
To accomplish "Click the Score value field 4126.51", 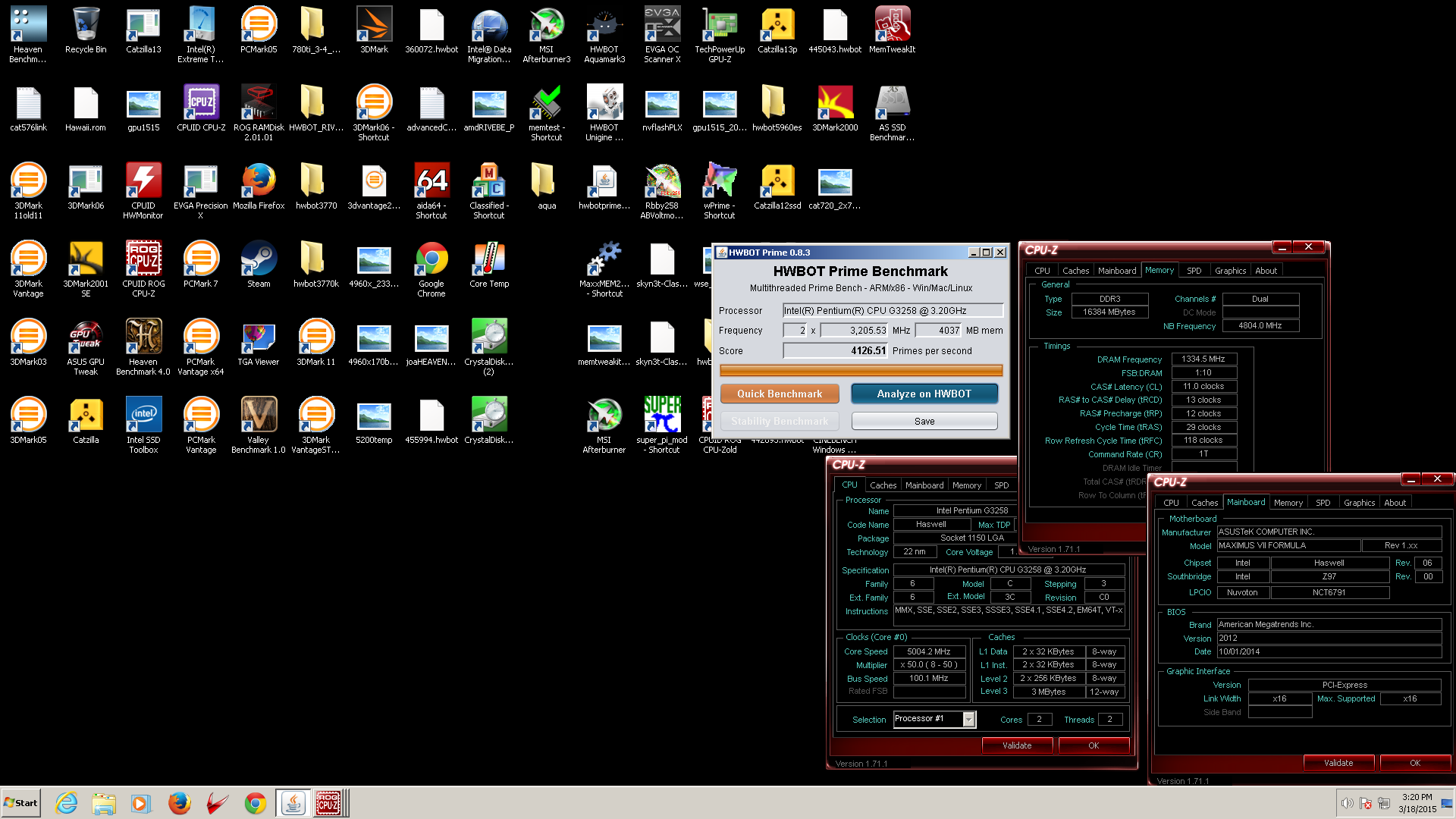I will click(835, 350).
